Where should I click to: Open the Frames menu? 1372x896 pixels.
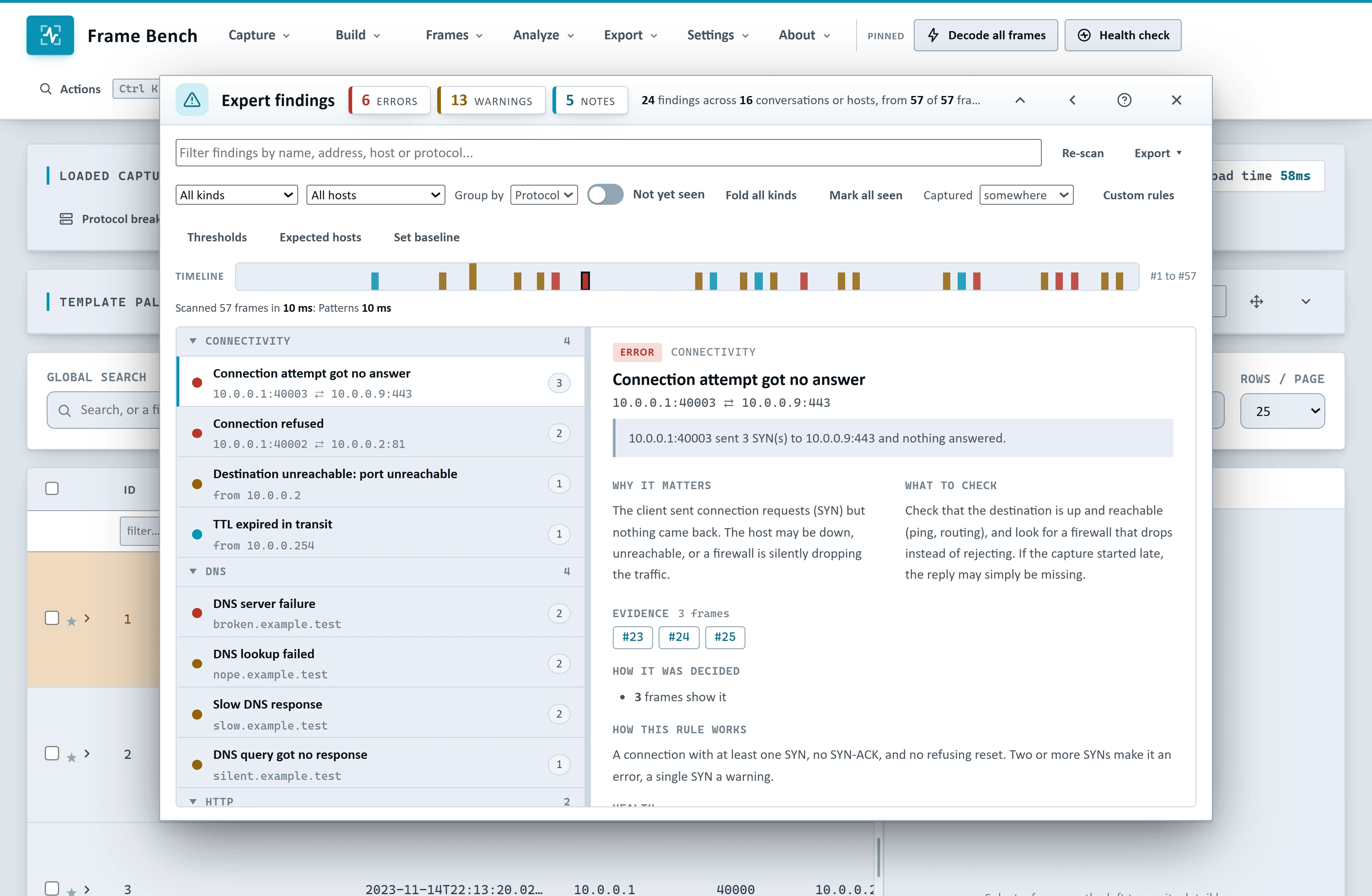pyautogui.click(x=454, y=35)
